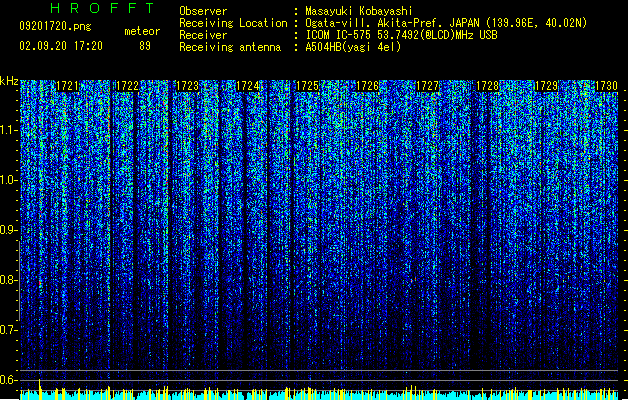Click the name Masayuki Kobayashi
Viewport: 629px width, 400px height.
tap(359, 11)
